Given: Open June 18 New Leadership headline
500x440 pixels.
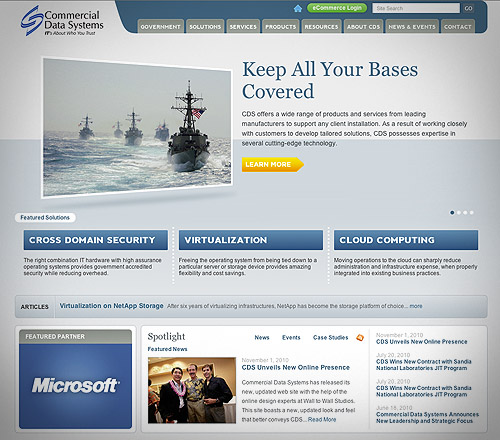Looking at the screenshot, I should pyautogui.click(x=427, y=418).
